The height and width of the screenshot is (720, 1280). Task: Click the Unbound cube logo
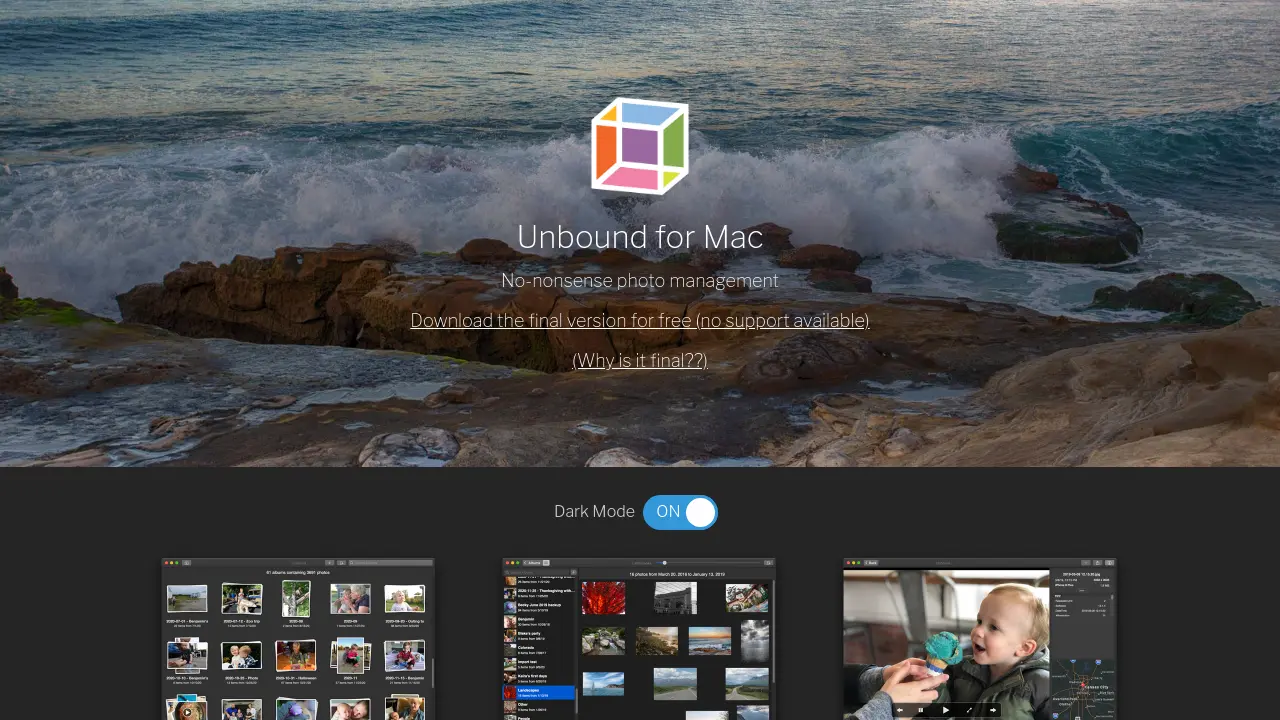pos(640,146)
